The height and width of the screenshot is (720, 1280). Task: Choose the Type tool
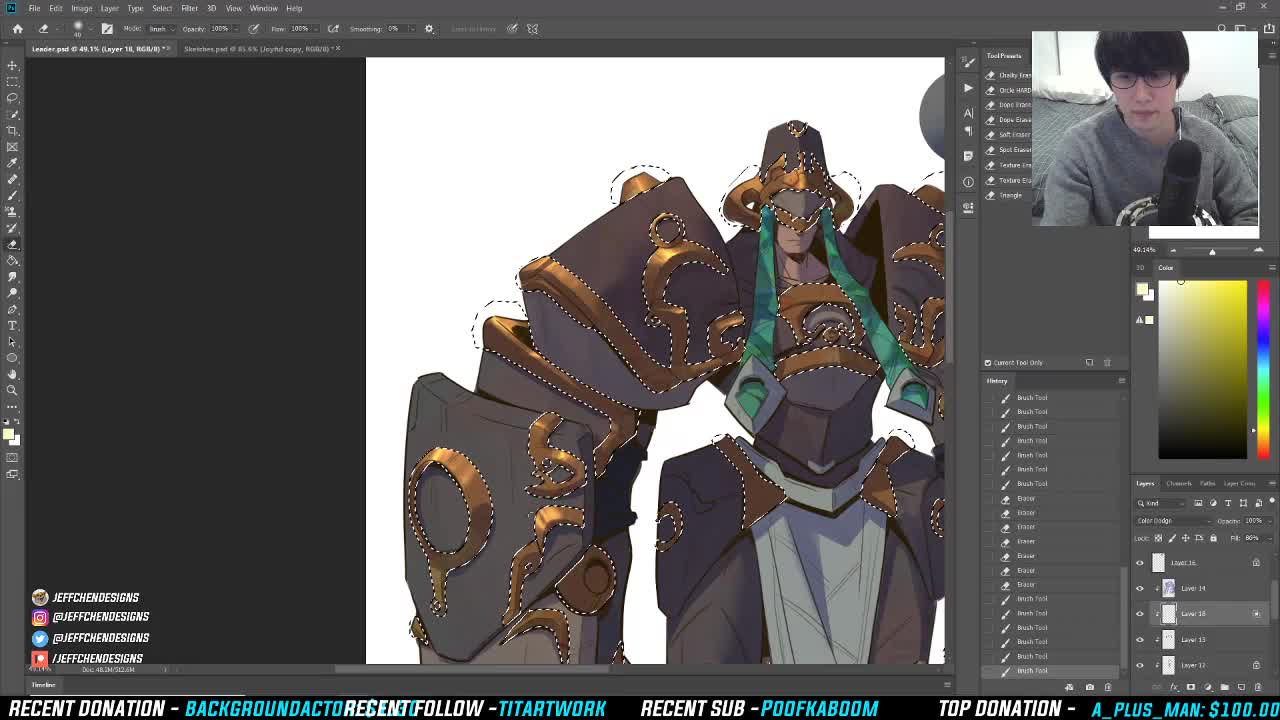point(13,325)
